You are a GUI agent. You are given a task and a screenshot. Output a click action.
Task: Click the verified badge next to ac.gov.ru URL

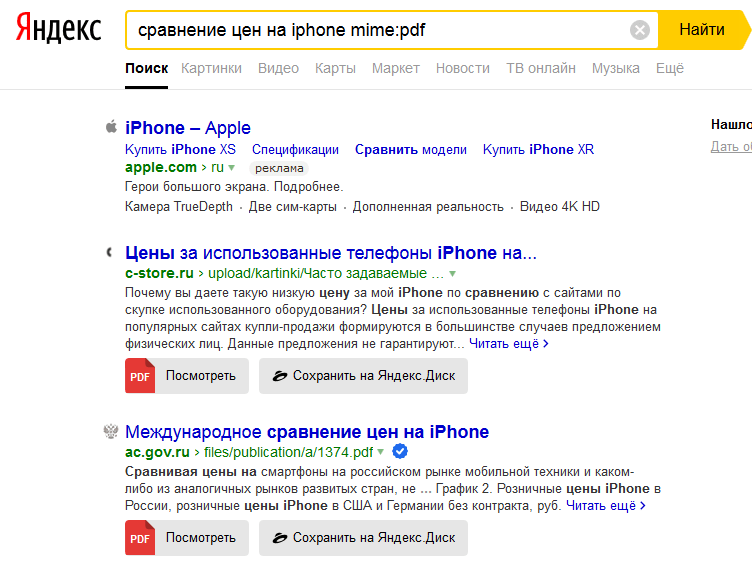click(x=399, y=452)
